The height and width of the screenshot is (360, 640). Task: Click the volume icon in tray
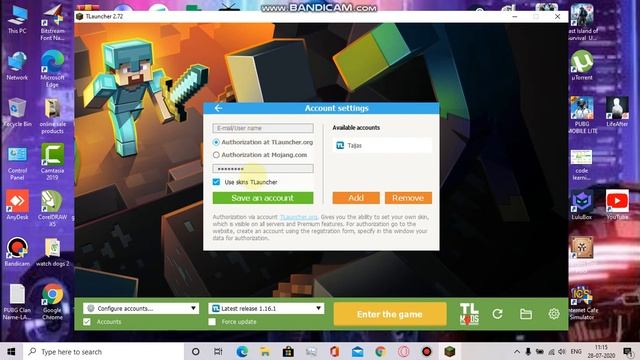pyautogui.click(x=562, y=351)
